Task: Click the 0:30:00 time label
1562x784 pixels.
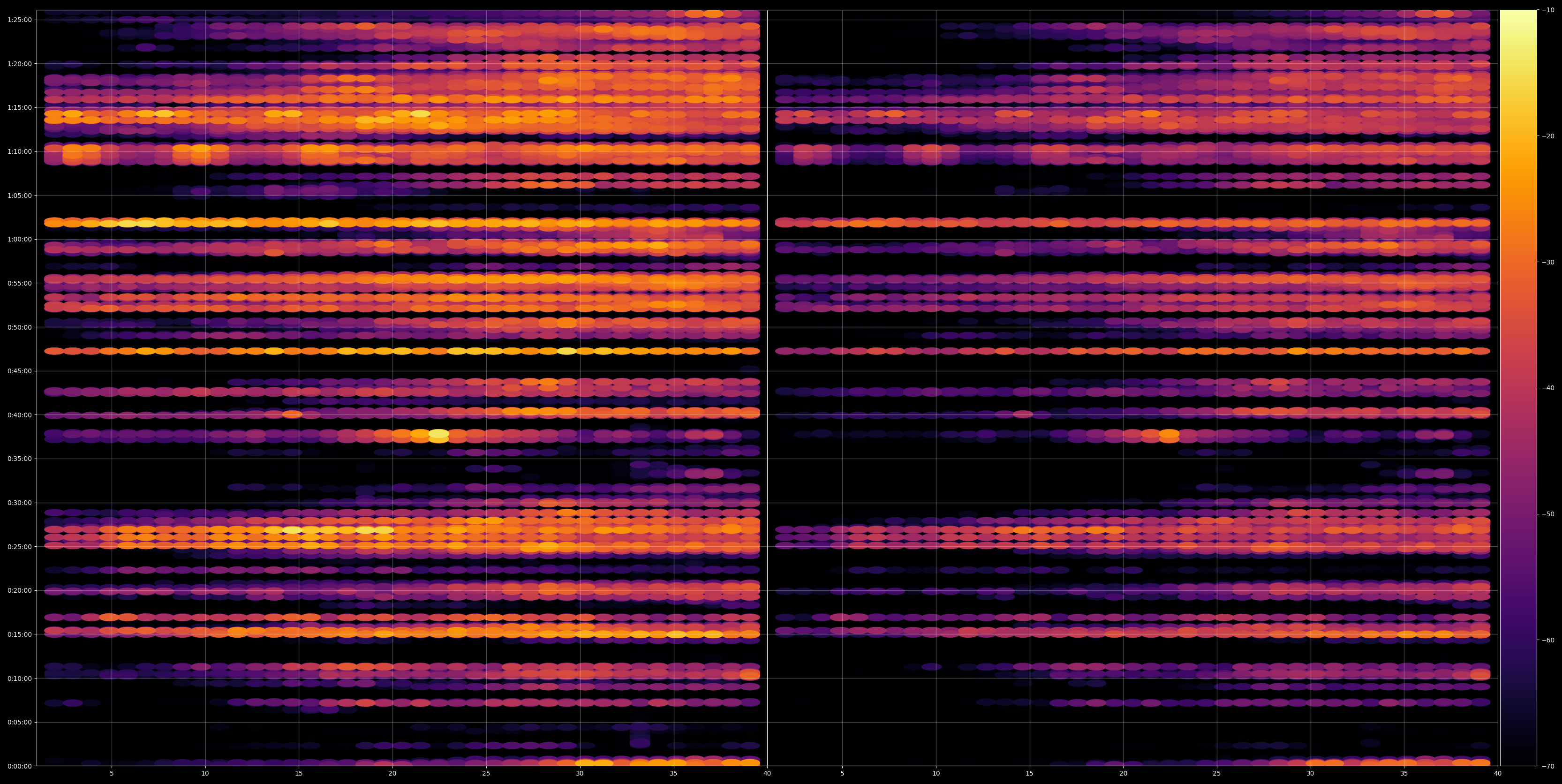Action: click(x=20, y=503)
